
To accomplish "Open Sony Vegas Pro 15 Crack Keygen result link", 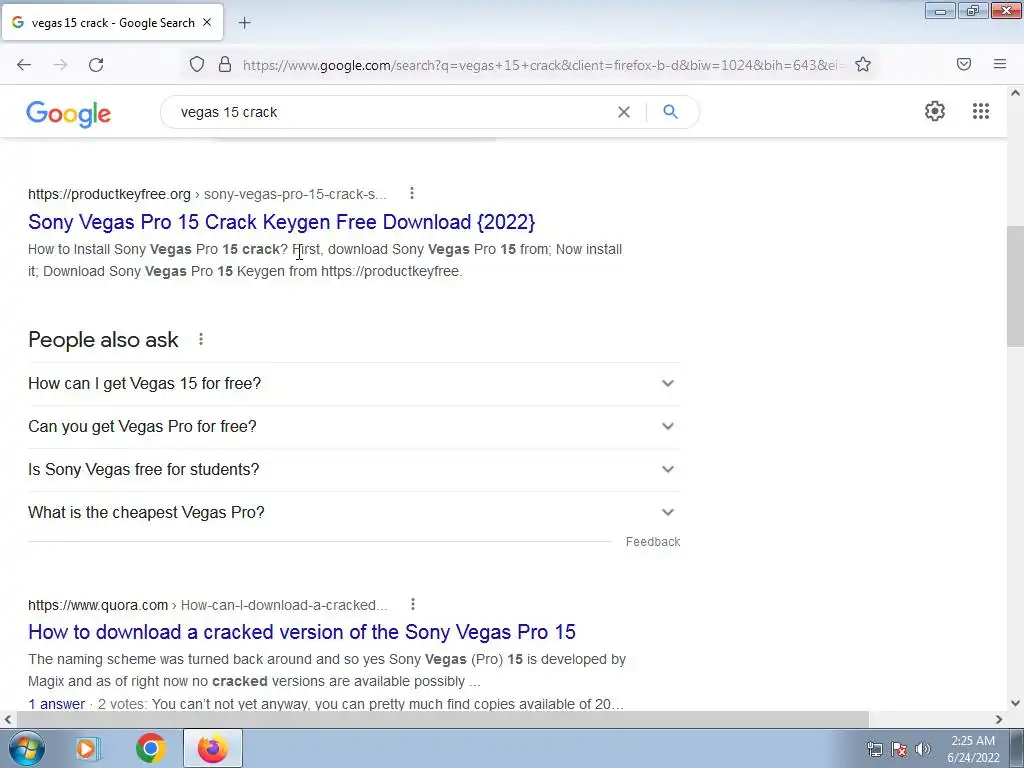I will [x=281, y=222].
